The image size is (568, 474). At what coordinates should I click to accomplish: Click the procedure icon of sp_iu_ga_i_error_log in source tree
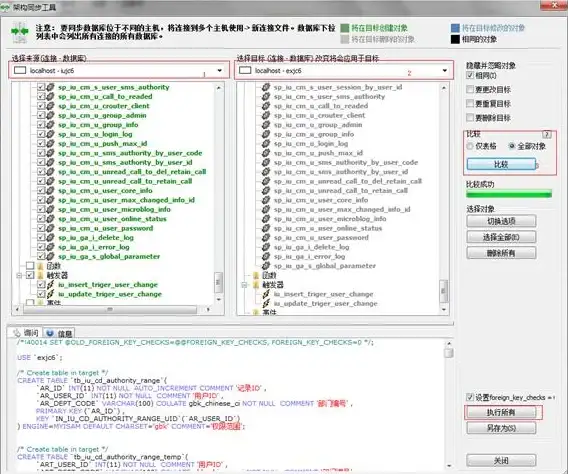click(x=50, y=247)
